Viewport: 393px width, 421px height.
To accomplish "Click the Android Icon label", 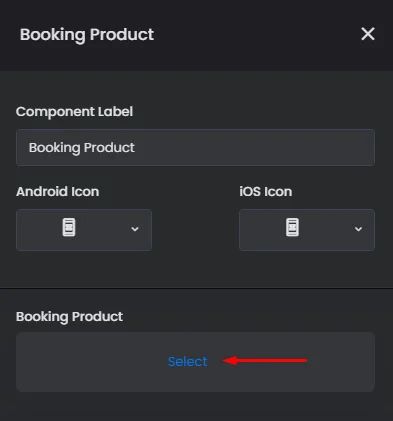I will point(58,192).
